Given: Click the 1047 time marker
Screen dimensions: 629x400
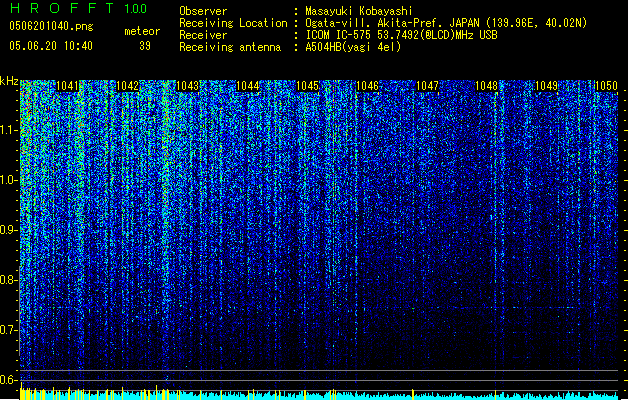Looking at the screenshot, I should click(428, 86).
